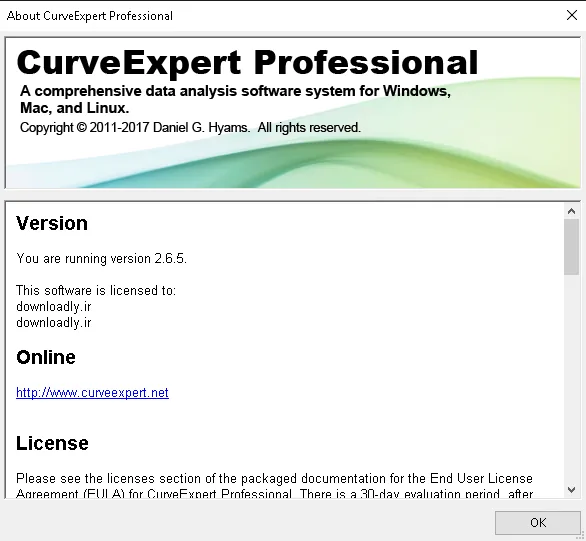Select the License heading
The height and width of the screenshot is (541, 586).
click(52, 443)
